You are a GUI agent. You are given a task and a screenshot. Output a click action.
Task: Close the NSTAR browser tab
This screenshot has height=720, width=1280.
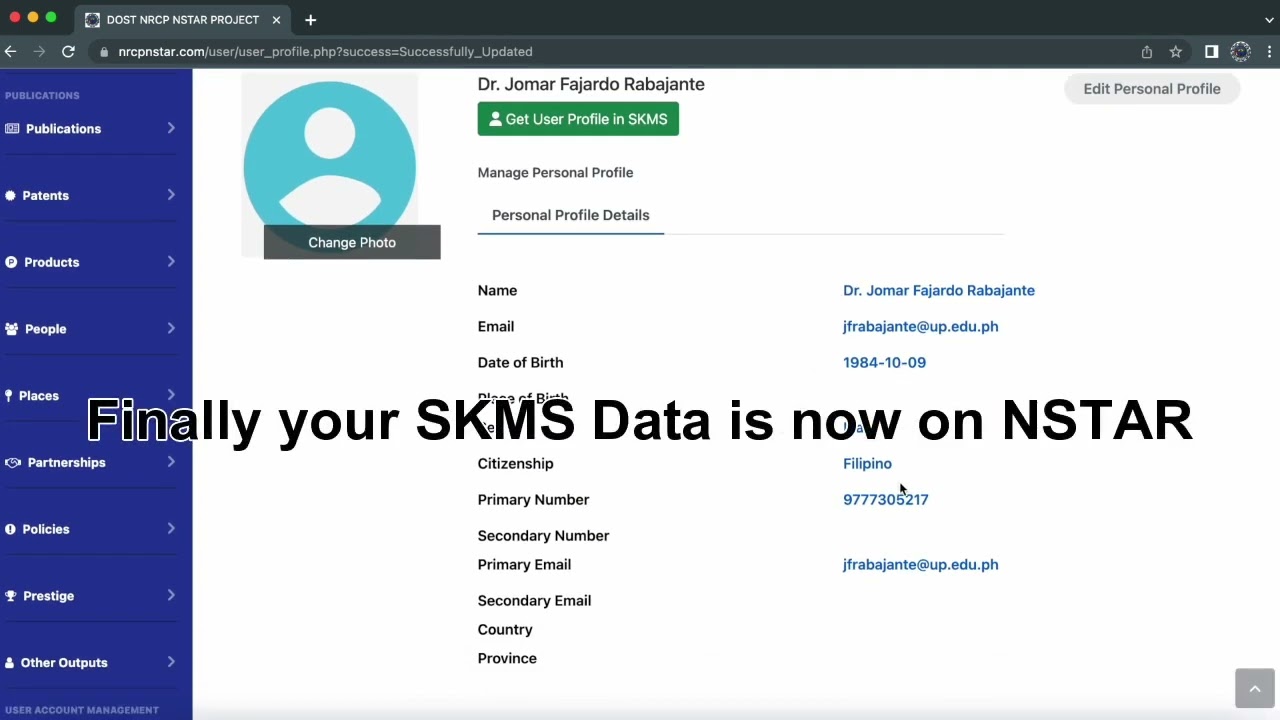(x=276, y=20)
